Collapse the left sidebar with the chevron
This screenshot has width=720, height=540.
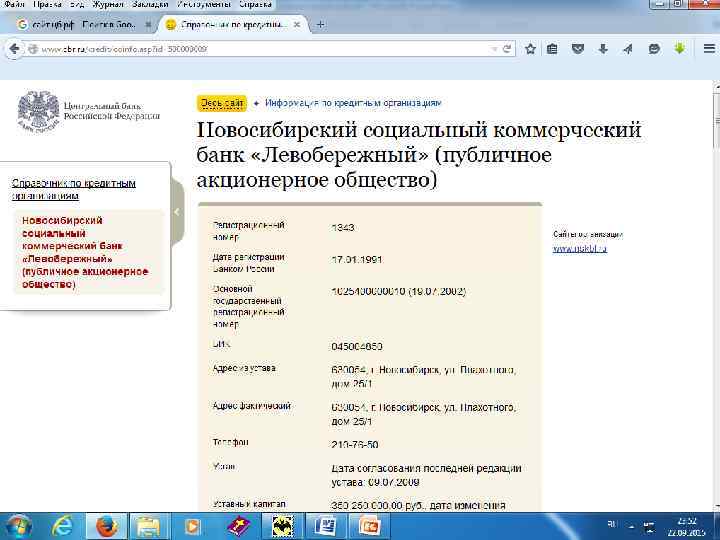click(177, 212)
